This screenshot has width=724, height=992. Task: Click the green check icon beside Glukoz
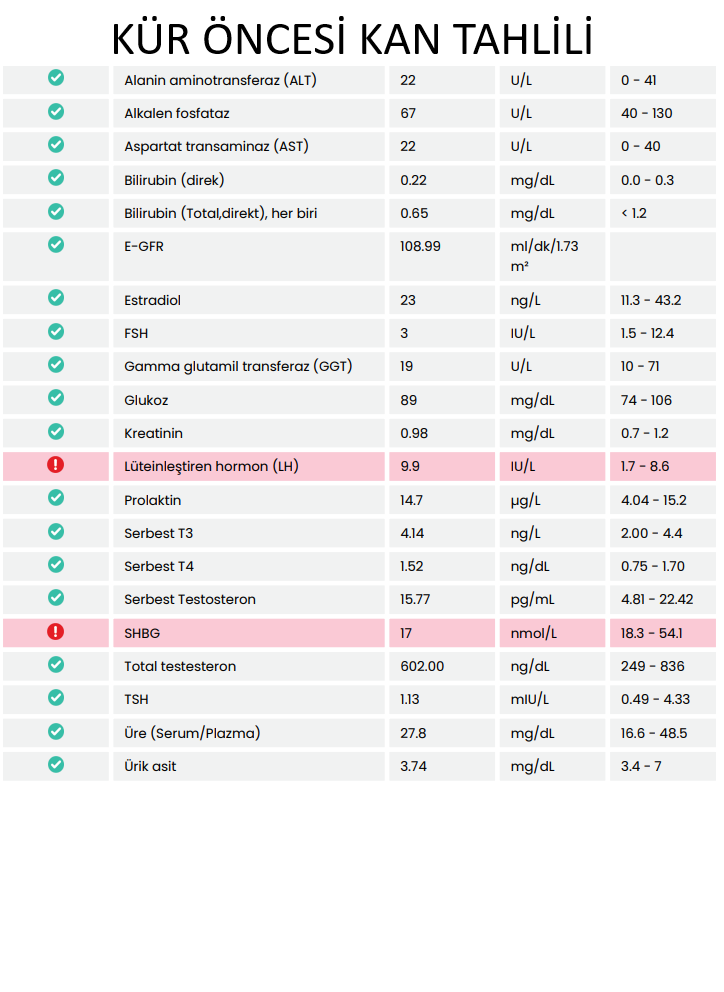click(x=56, y=398)
